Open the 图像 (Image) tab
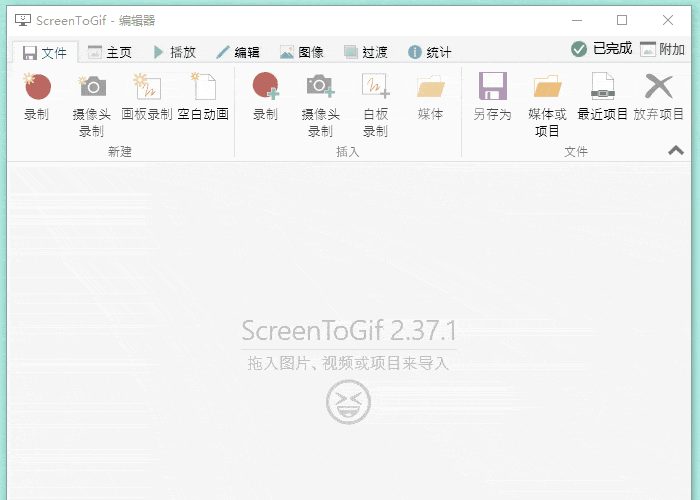The image size is (700, 500). (302, 52)
